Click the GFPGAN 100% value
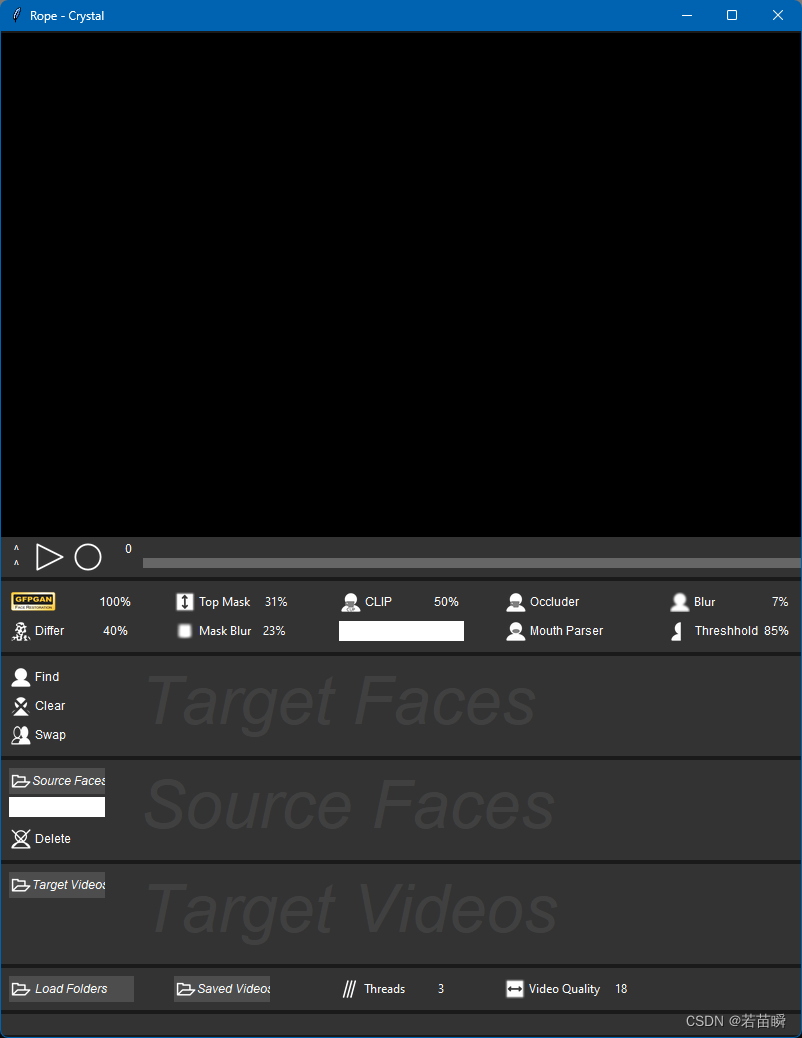Image resolution: width=802 pixels, height=1038 pixels. click(x=115, y=602)
